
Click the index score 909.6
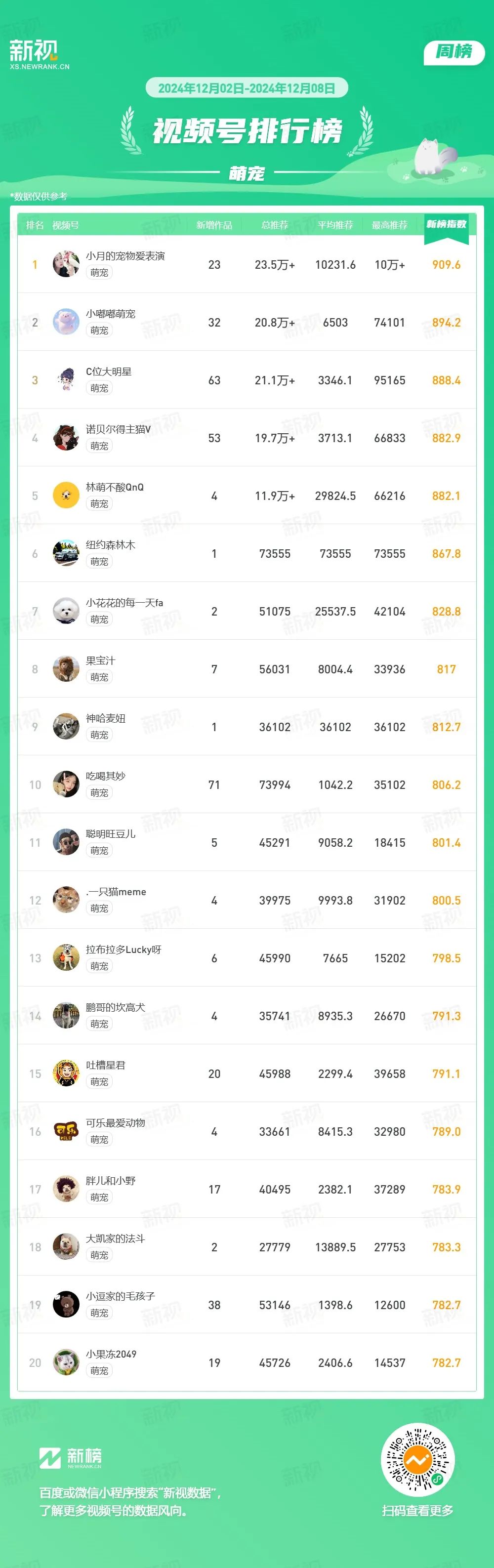[447, 265]
